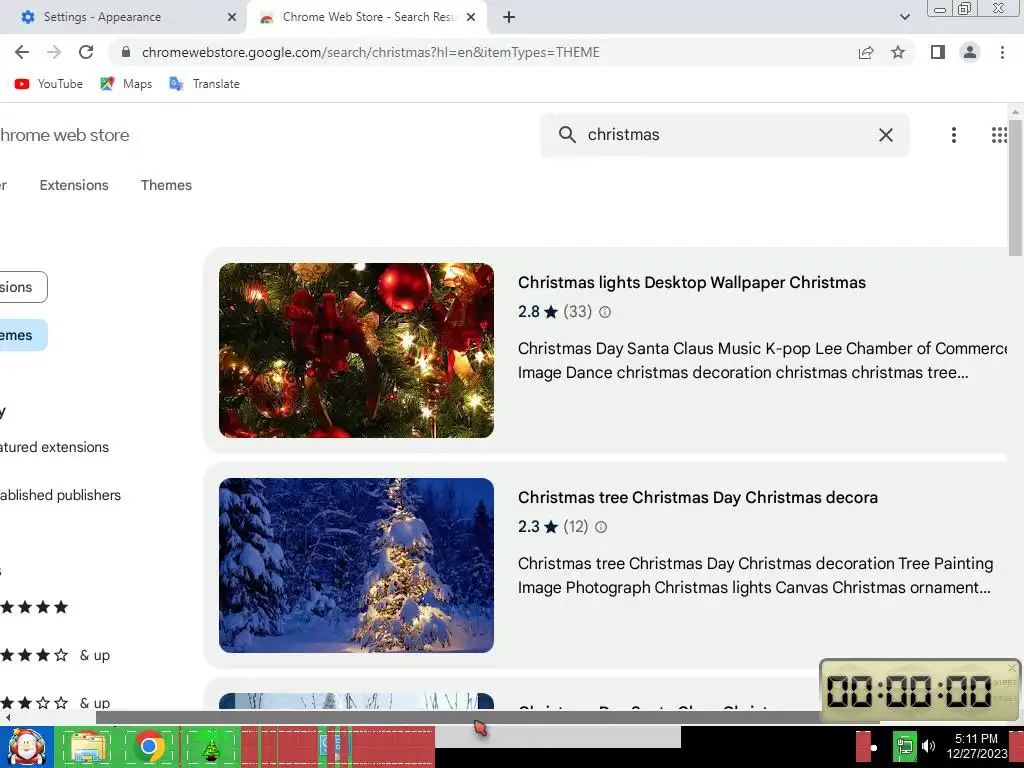
Task: Show rating info for the 2.3 star theme
Action: point(601,527)
